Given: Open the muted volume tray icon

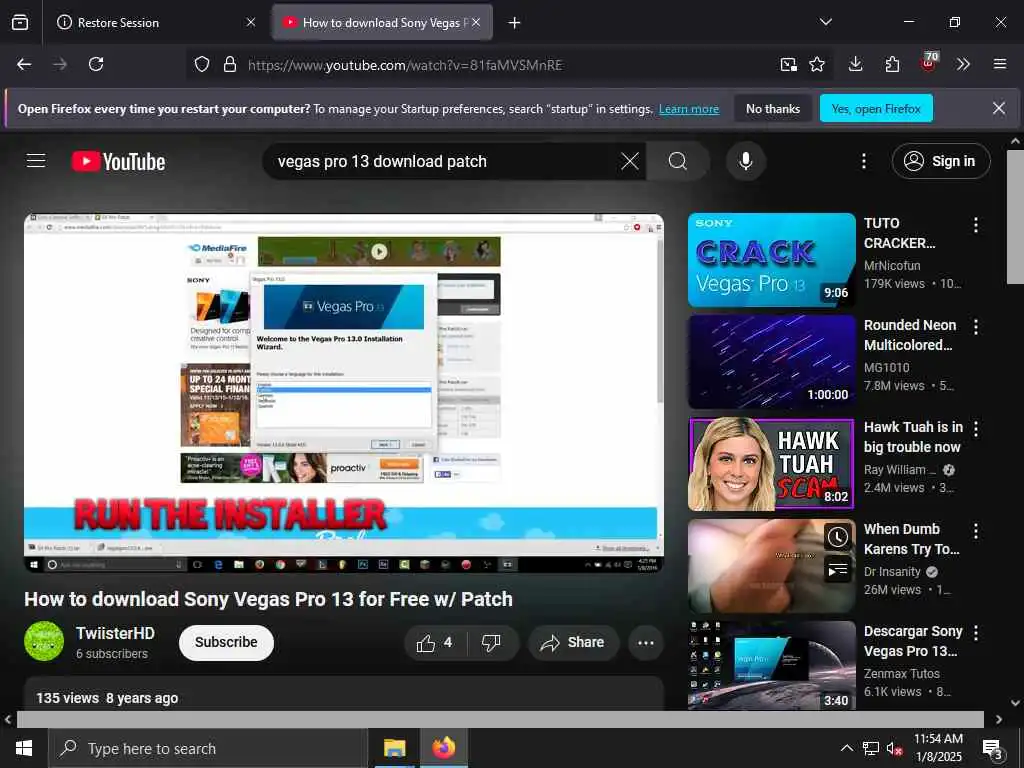Looking at the screenshot, I should pyautogui.click(x=894, y=749).
